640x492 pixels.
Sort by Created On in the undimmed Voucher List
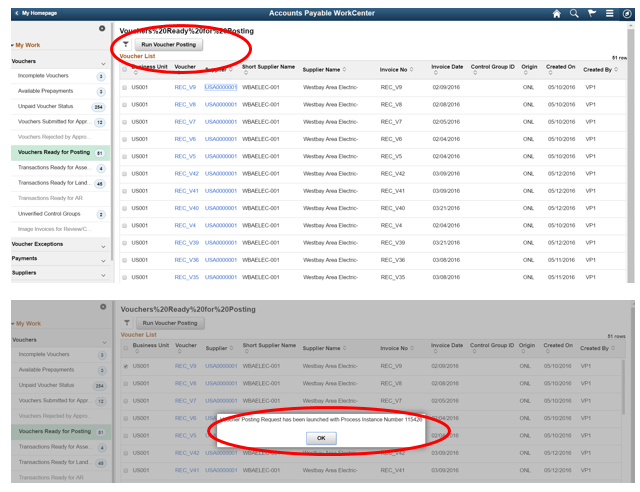pos(560,69)
